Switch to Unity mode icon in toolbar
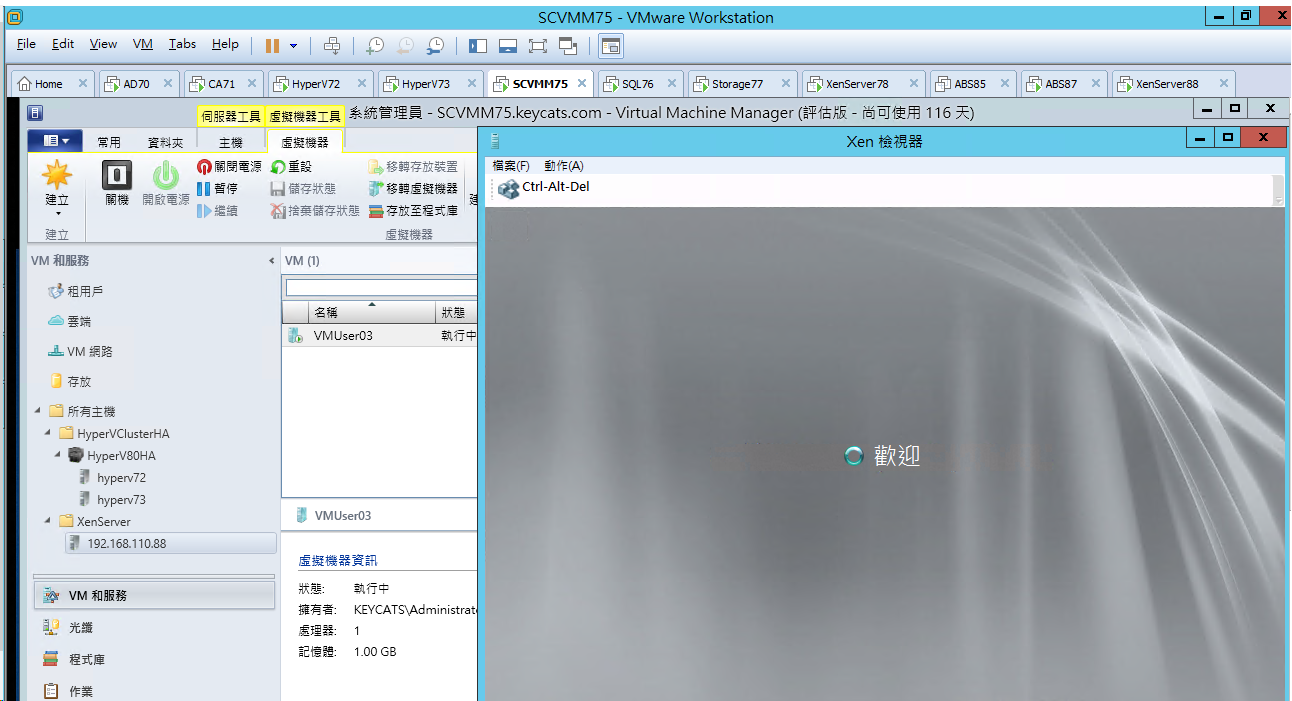This screenshot has width=1292, height=701. 568,45
